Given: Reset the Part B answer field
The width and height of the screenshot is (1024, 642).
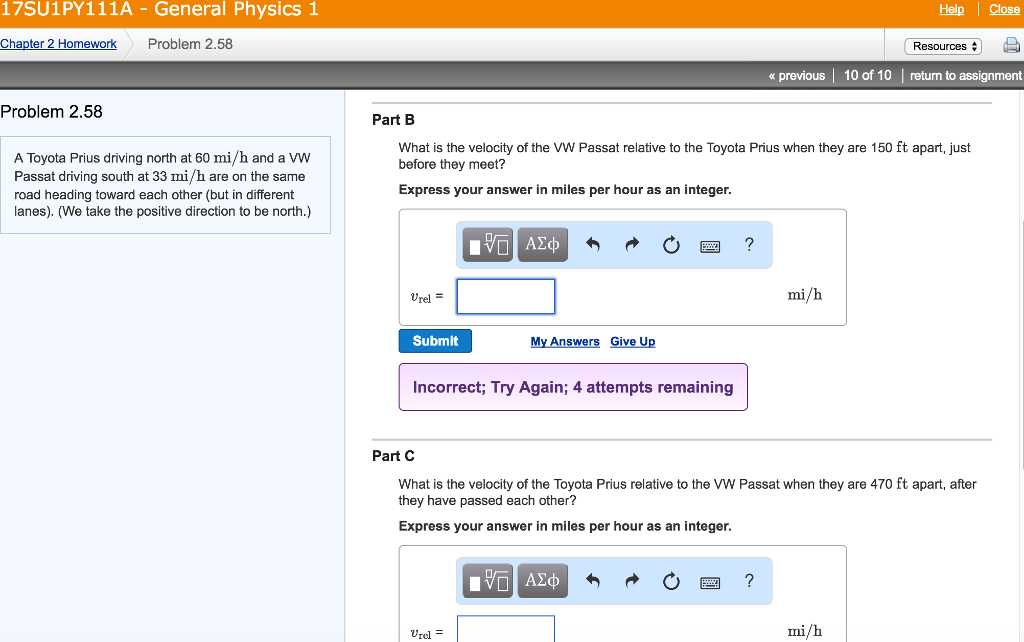Looking at the screenshot, I should [671, 245].
